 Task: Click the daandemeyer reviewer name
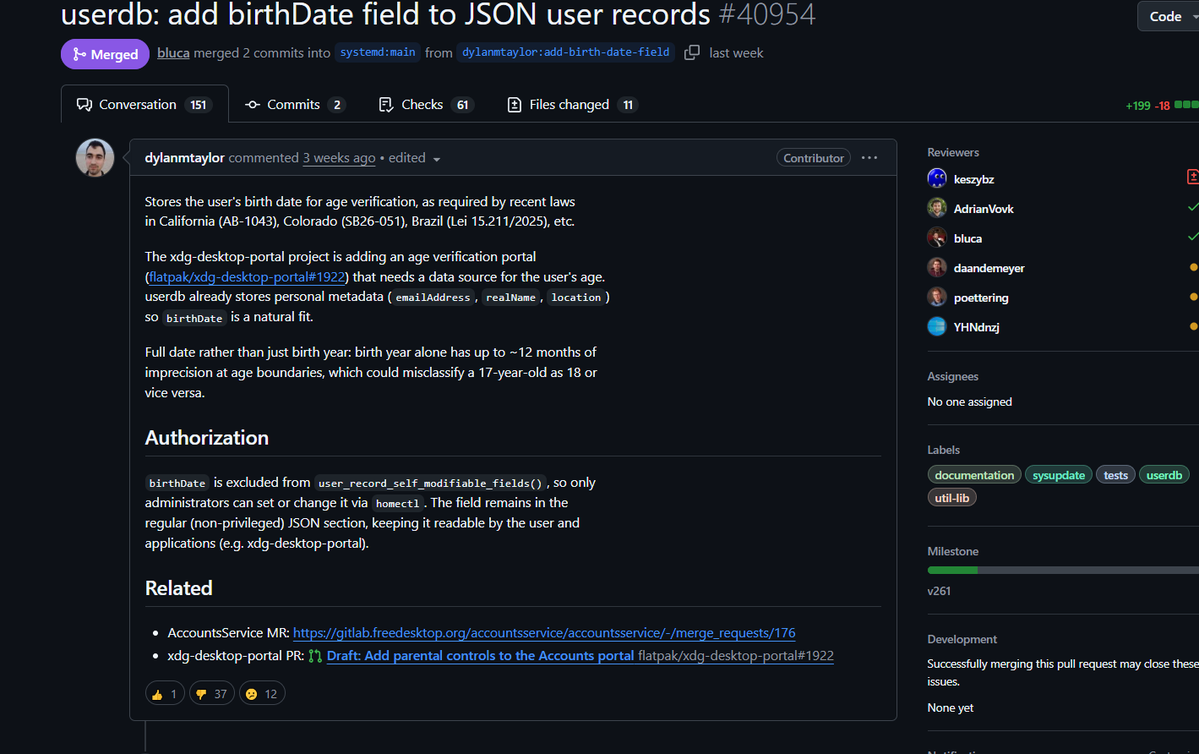point(989,268)
